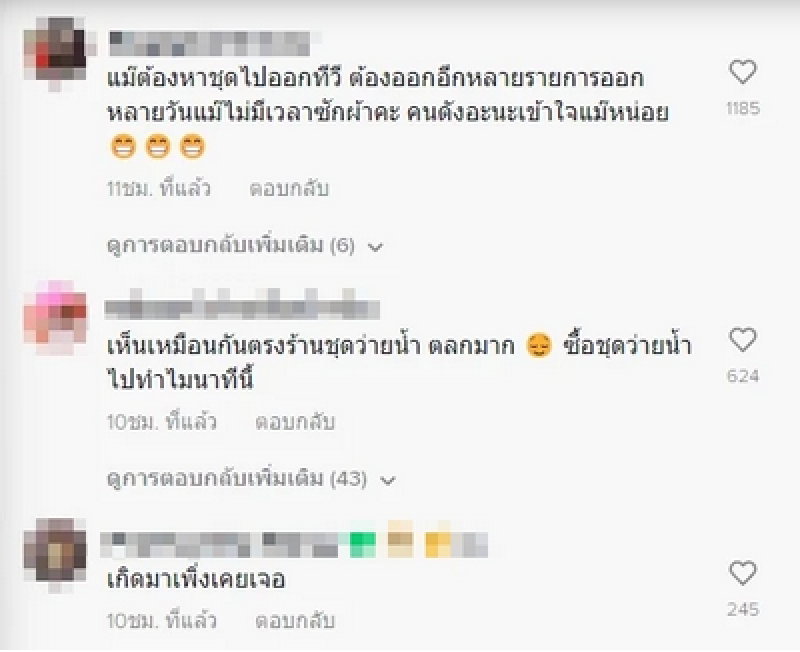This screenshot has height=652, width=800.
Task: Open the third commenter's username with emoji badges
Action: (294, 541)
